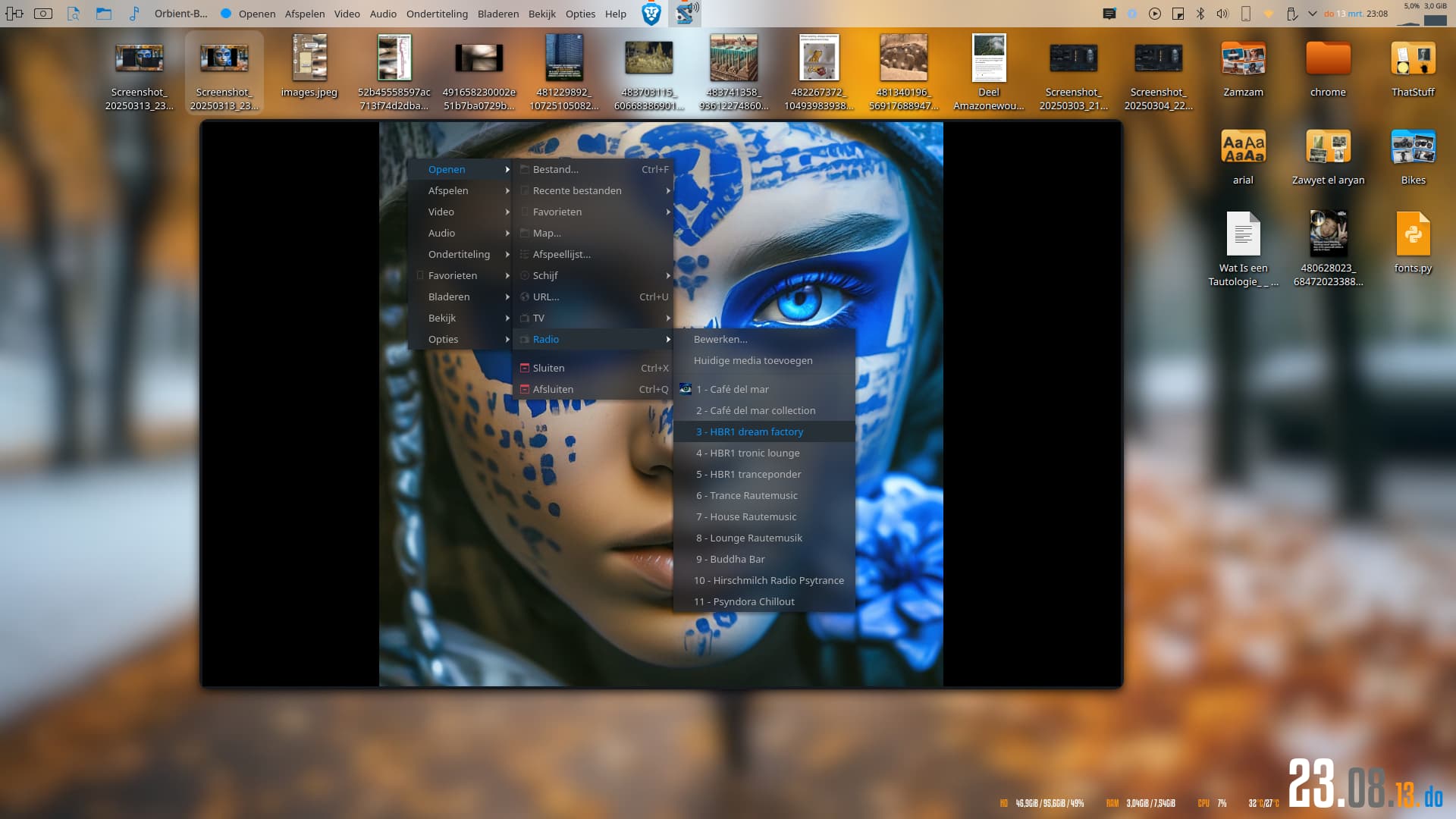This screenshot has height=819, width=1456.
Task: Play station 5 - HBR1 tranceponder
Action: click(x=764, y=474)
